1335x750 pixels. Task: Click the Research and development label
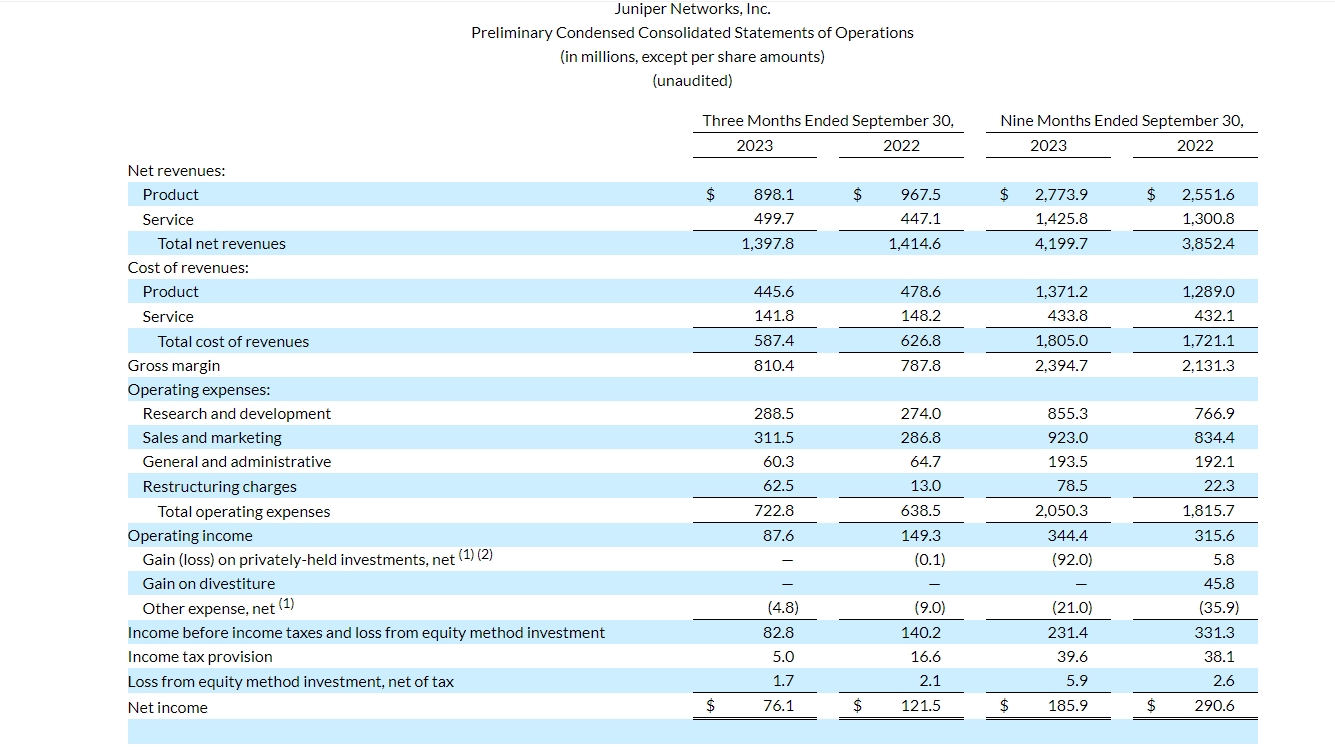[x=236, y=414]
